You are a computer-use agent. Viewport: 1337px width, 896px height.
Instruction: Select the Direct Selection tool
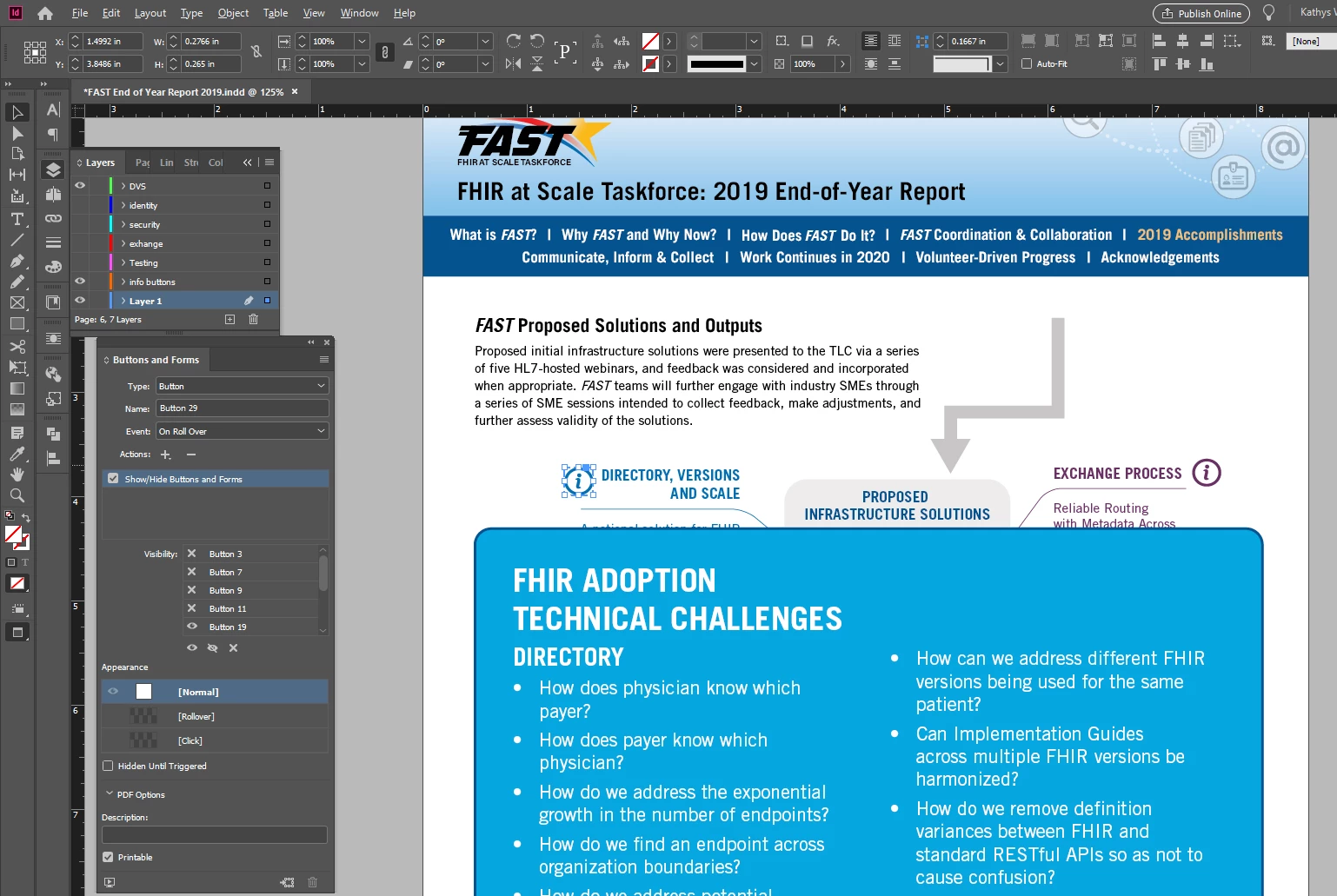point(17,133)
